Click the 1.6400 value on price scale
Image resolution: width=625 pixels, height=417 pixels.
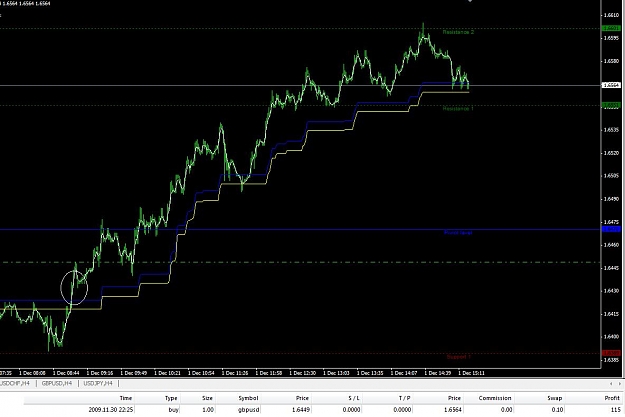(611, 336)
